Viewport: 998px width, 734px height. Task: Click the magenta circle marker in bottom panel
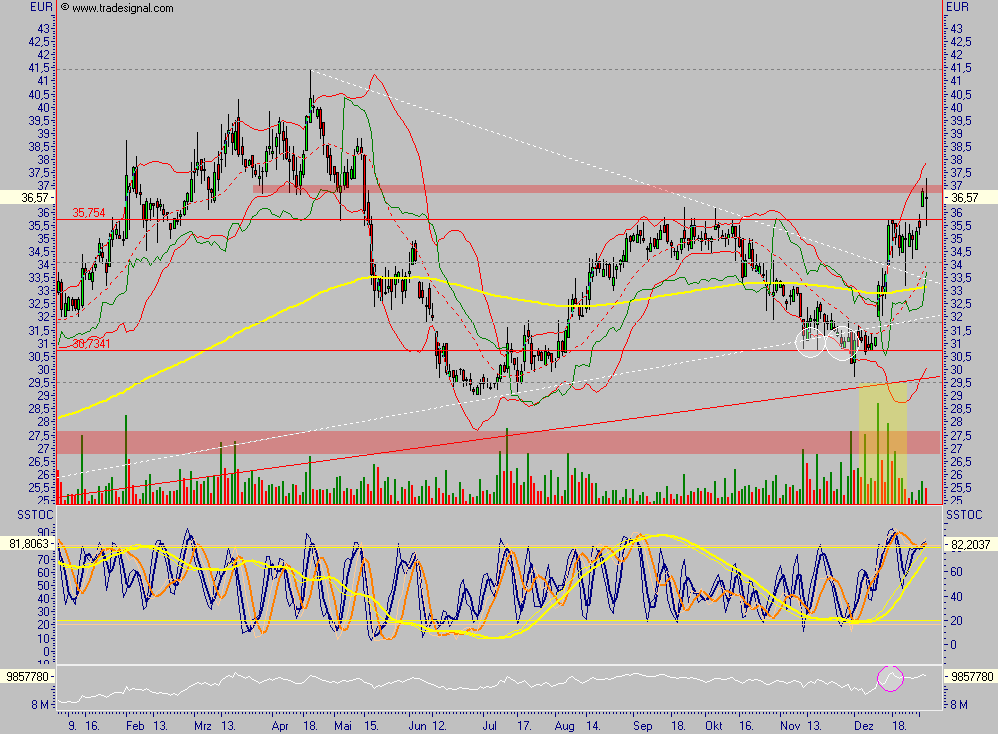click(889, 678)
